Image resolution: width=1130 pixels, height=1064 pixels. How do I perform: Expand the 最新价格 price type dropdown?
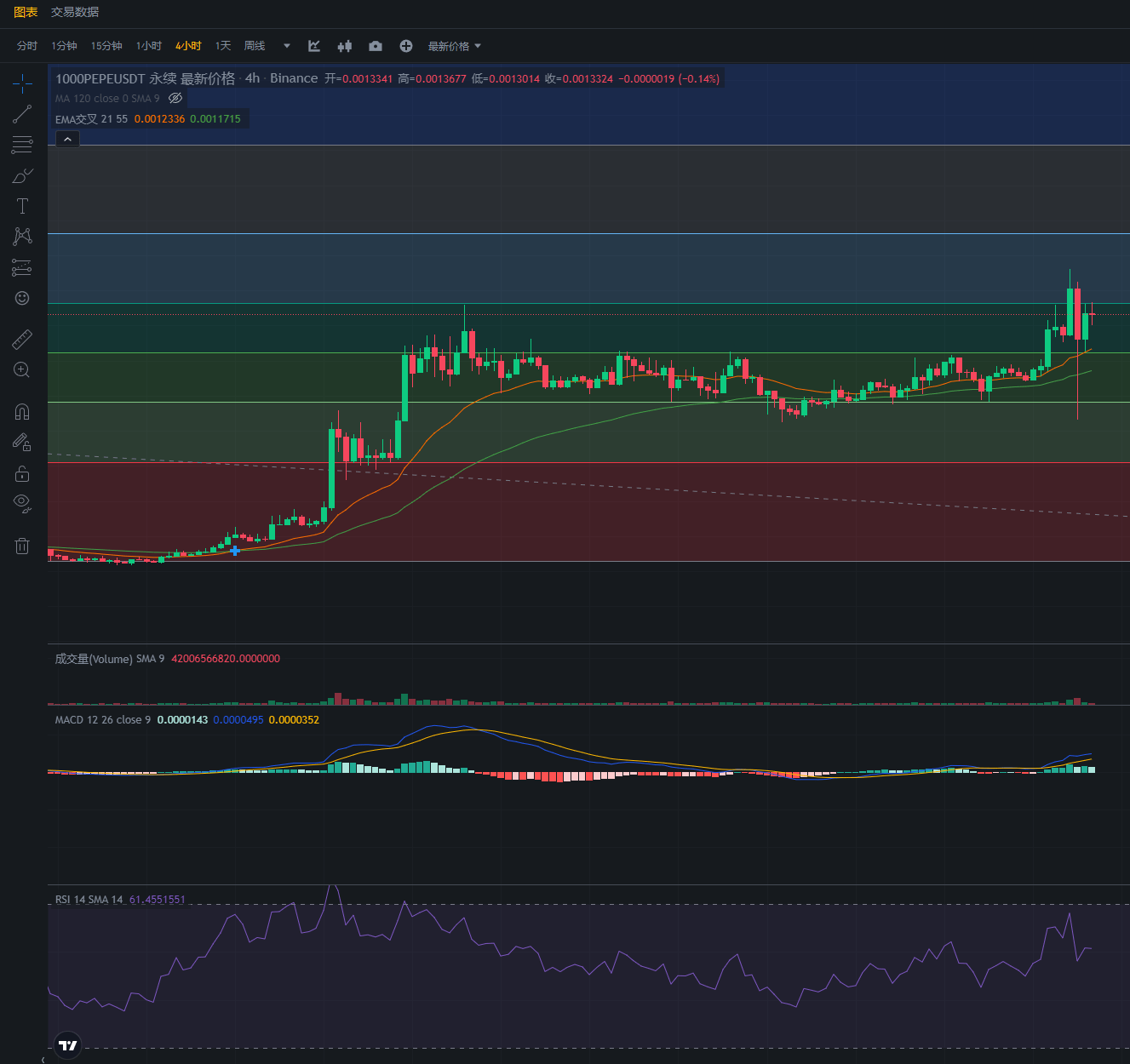pyautogui.click(x=455, y=46)
